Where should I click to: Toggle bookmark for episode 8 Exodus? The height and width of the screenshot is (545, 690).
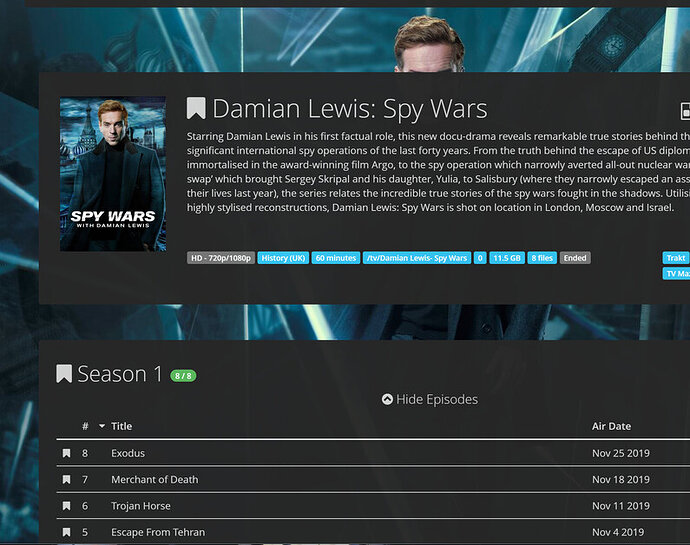tap(66, 453)
